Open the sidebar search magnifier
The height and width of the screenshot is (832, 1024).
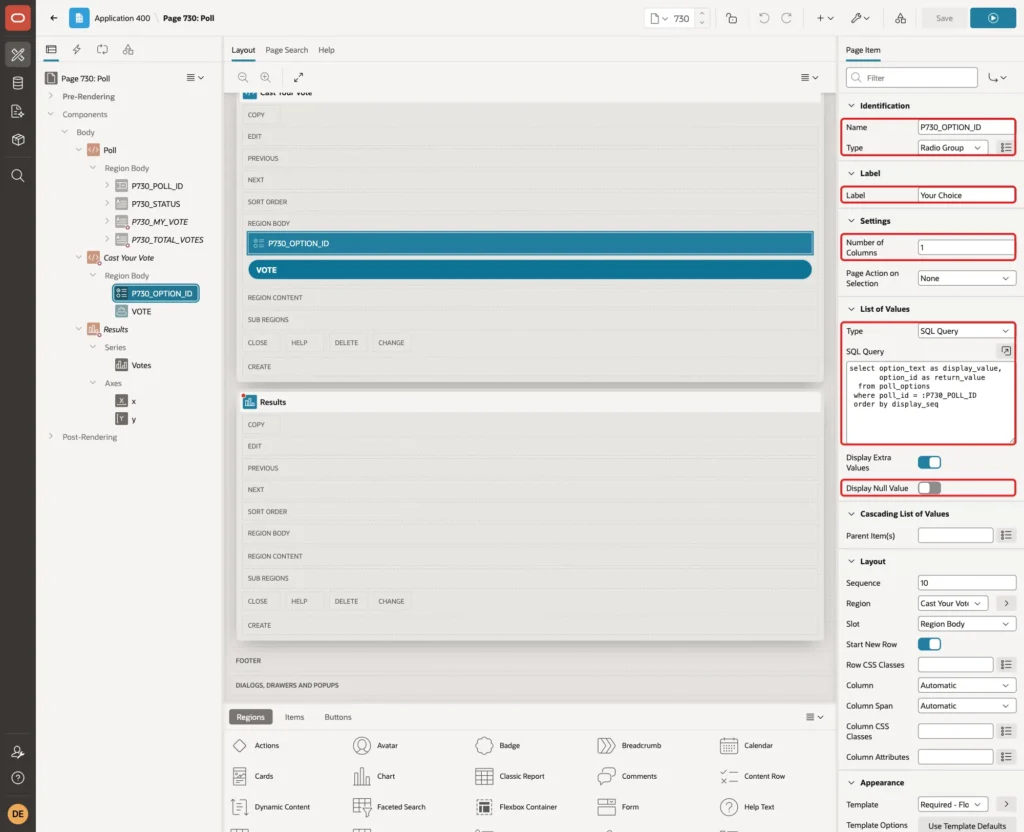pos(18,176)
